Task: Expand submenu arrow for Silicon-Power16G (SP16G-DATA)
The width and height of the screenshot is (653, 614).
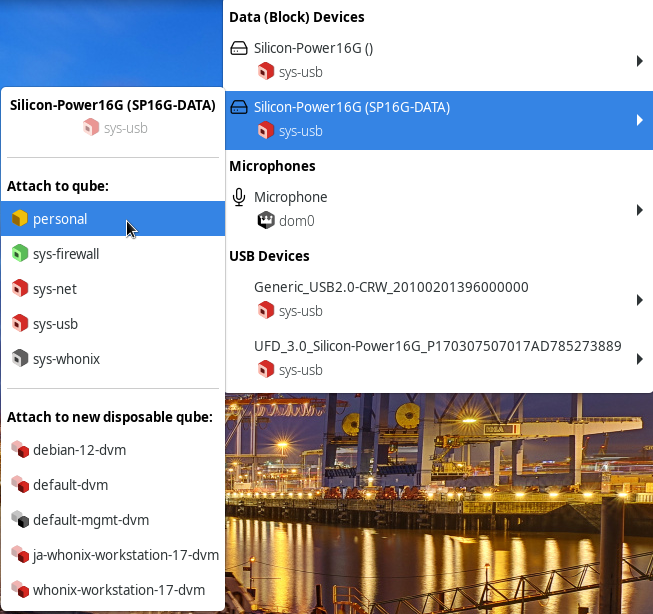Action: pos(640,120)
